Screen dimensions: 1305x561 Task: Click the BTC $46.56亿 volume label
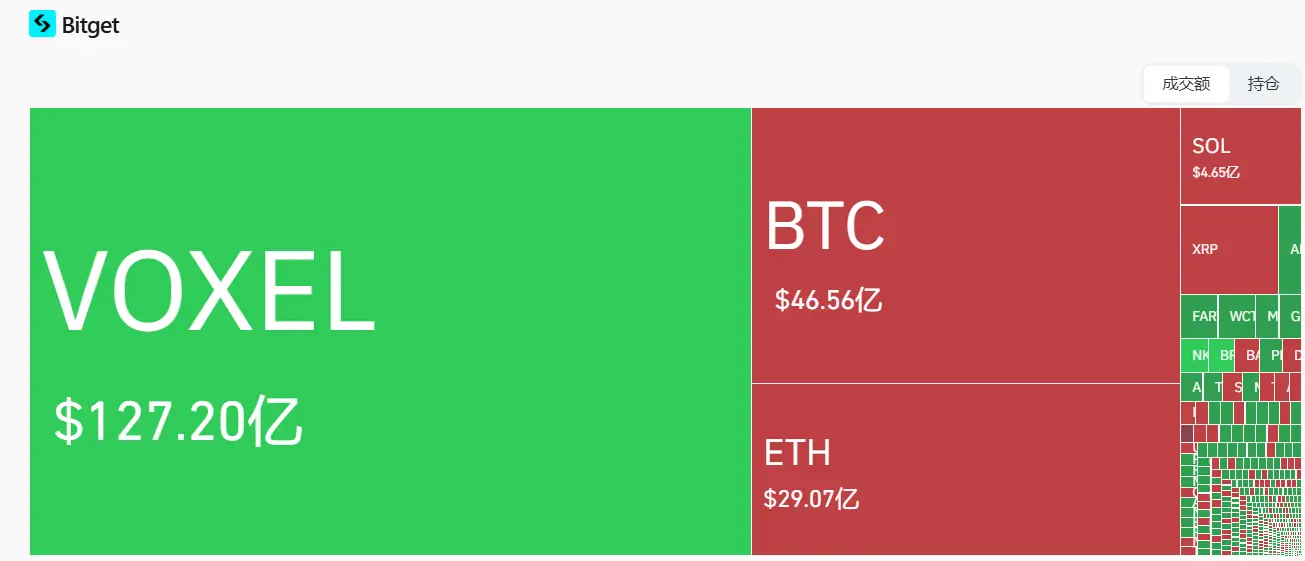[828, 299]
